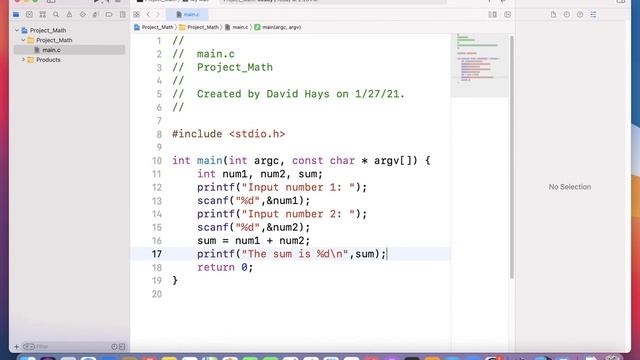Open main.c segment in jump bar
Screen dimensions: 640x360
(x=236, y=27)
